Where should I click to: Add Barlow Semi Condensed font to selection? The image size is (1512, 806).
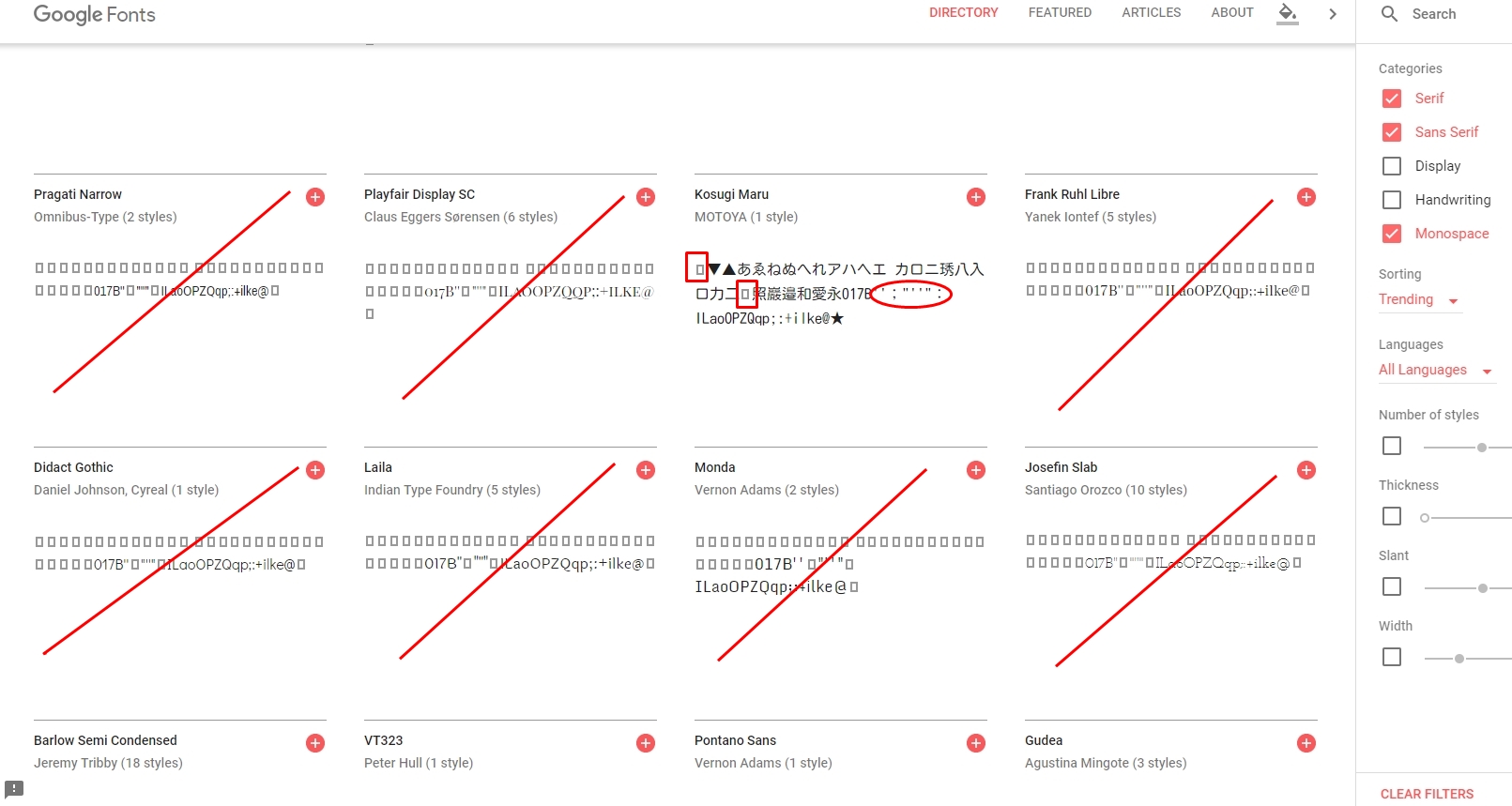[x=315, y=743]
